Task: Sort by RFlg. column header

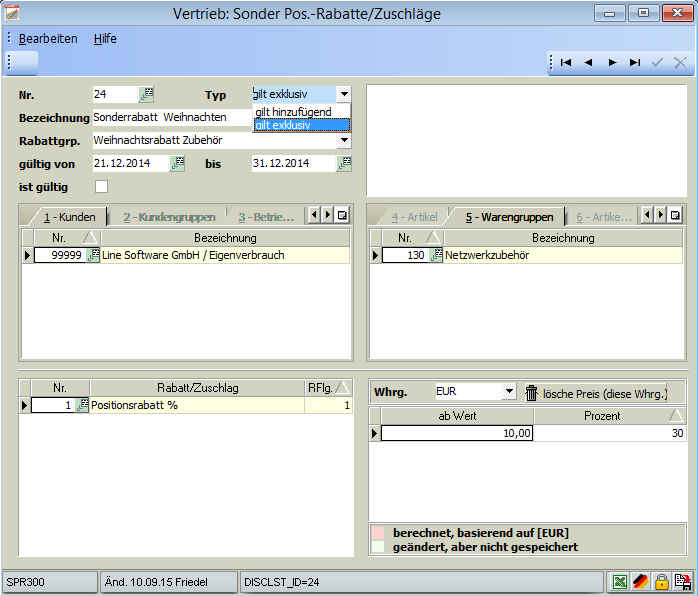Action: [328, 388]
